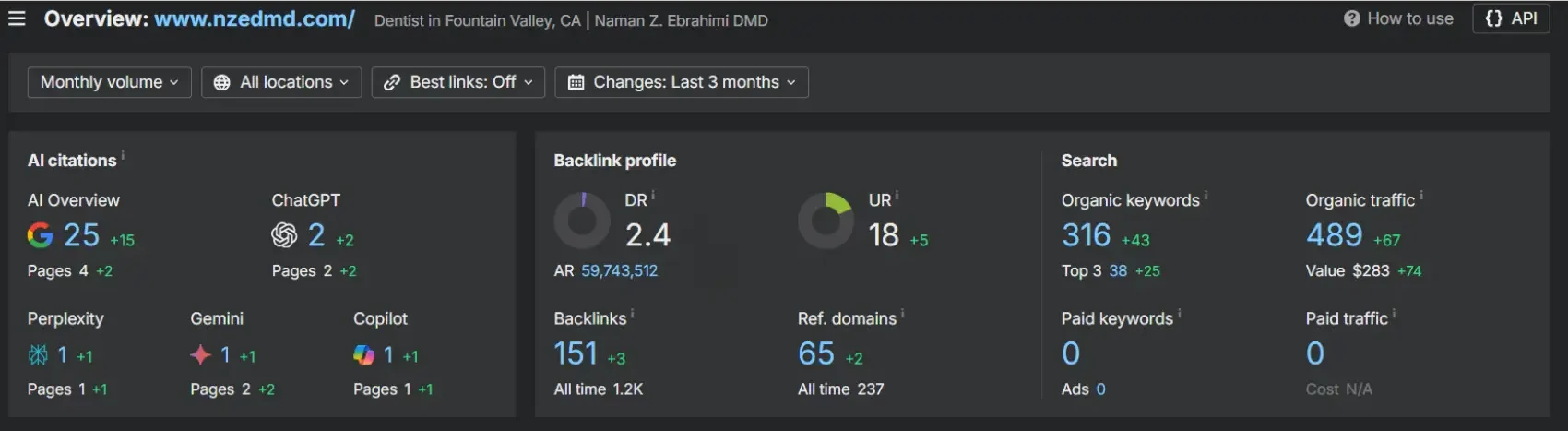Click the Copilot logo icon
The height and width of the screenshot is (431, 1568).
point(363,355)
